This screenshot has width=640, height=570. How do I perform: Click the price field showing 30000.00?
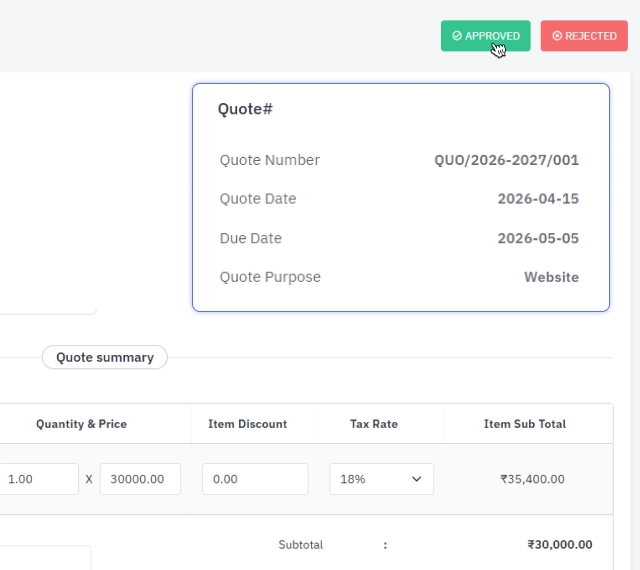(140, 479)
